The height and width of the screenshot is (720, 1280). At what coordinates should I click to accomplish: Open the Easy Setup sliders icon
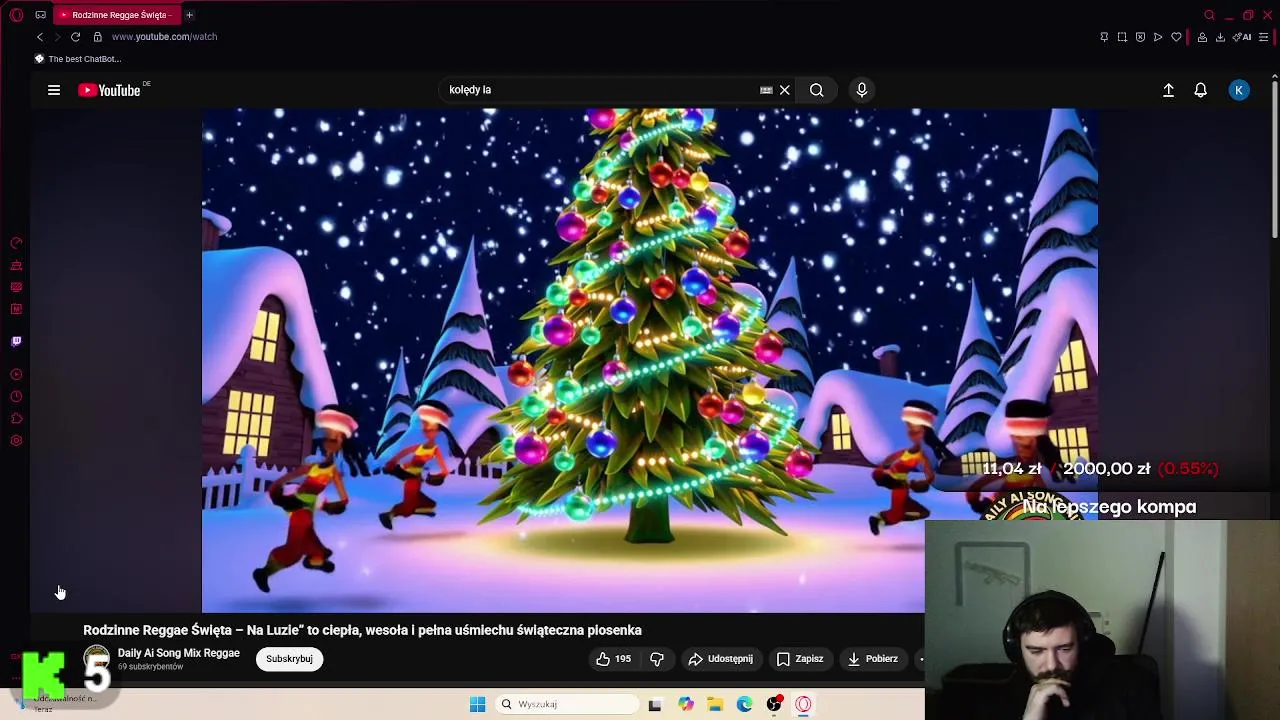pyautogui.click(x=1264, y=37)
